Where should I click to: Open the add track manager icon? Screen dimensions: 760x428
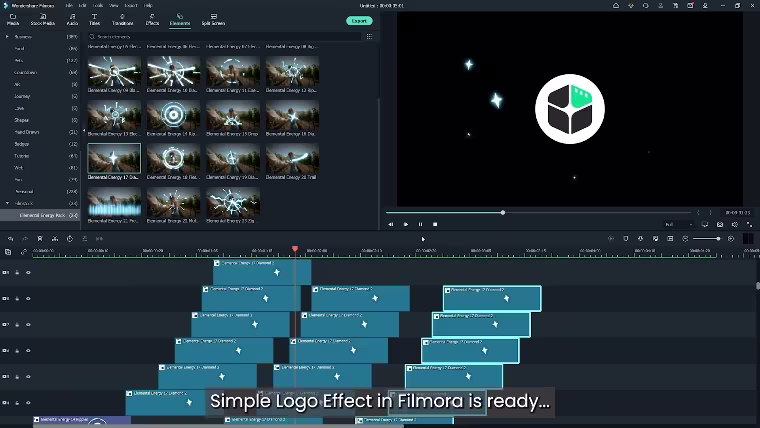tap(8, 252)
